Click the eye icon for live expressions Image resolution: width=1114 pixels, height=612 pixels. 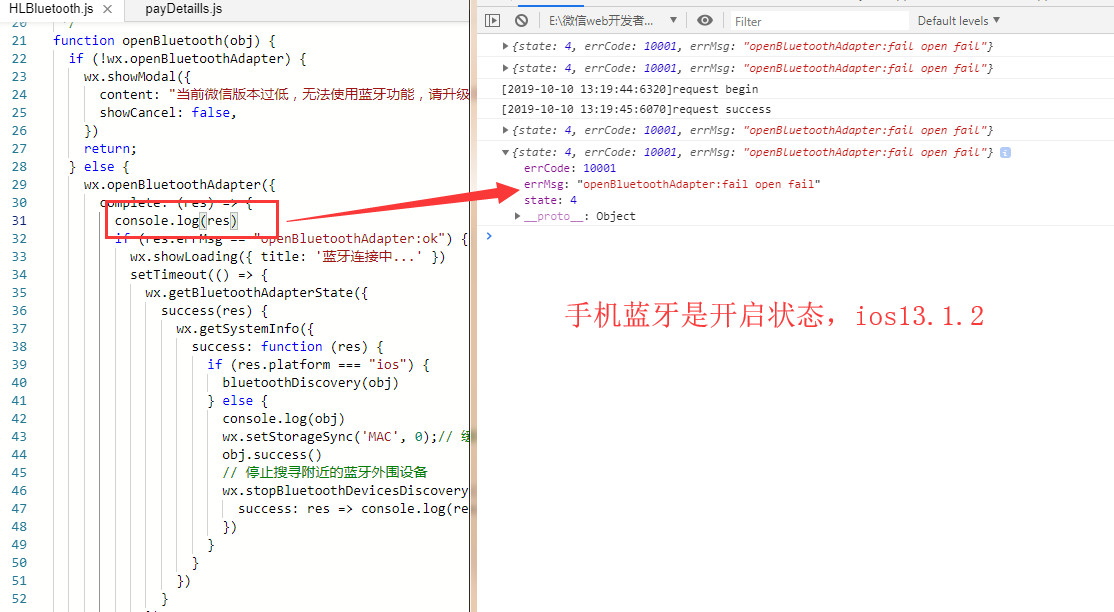[x=704, y=21]
